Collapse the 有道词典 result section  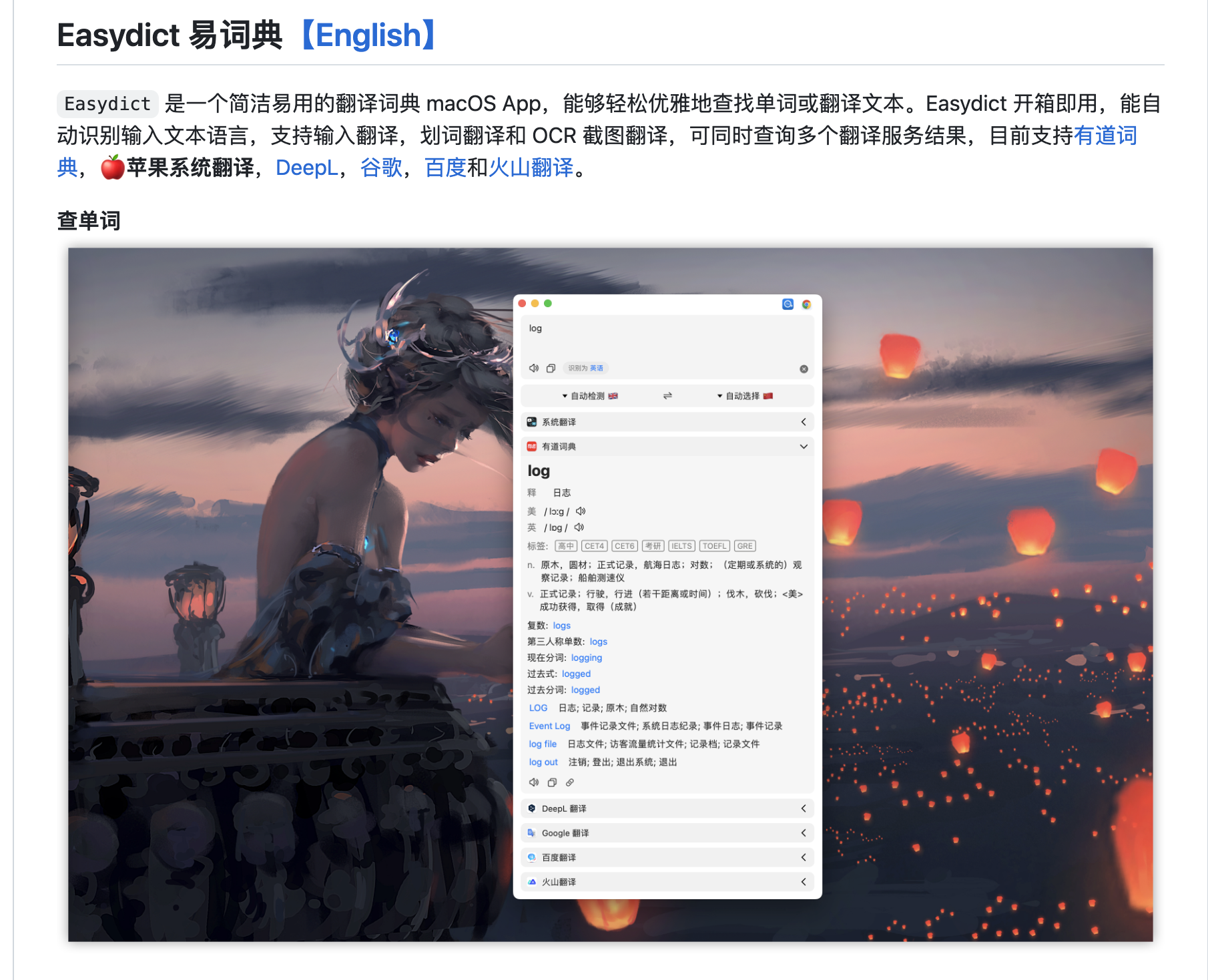coord(804,447)
